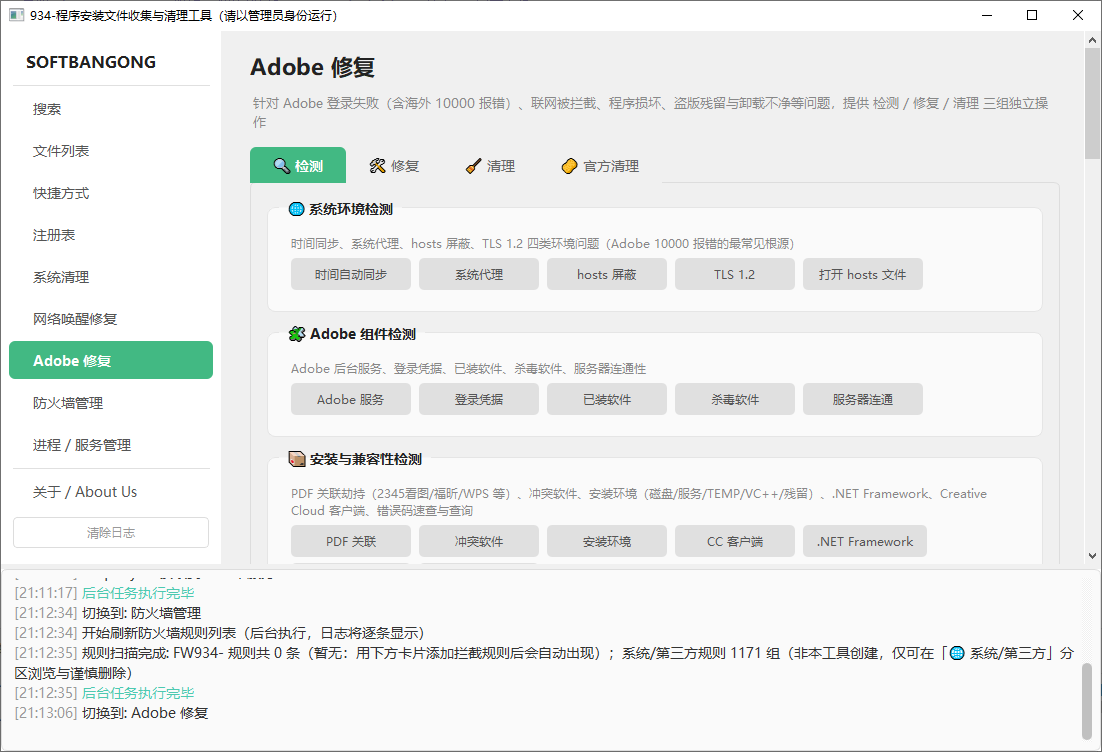Open 进程 / 服务管理 in the sidebar
Viewport: 1102px width, 752px height.
(111, 445)
